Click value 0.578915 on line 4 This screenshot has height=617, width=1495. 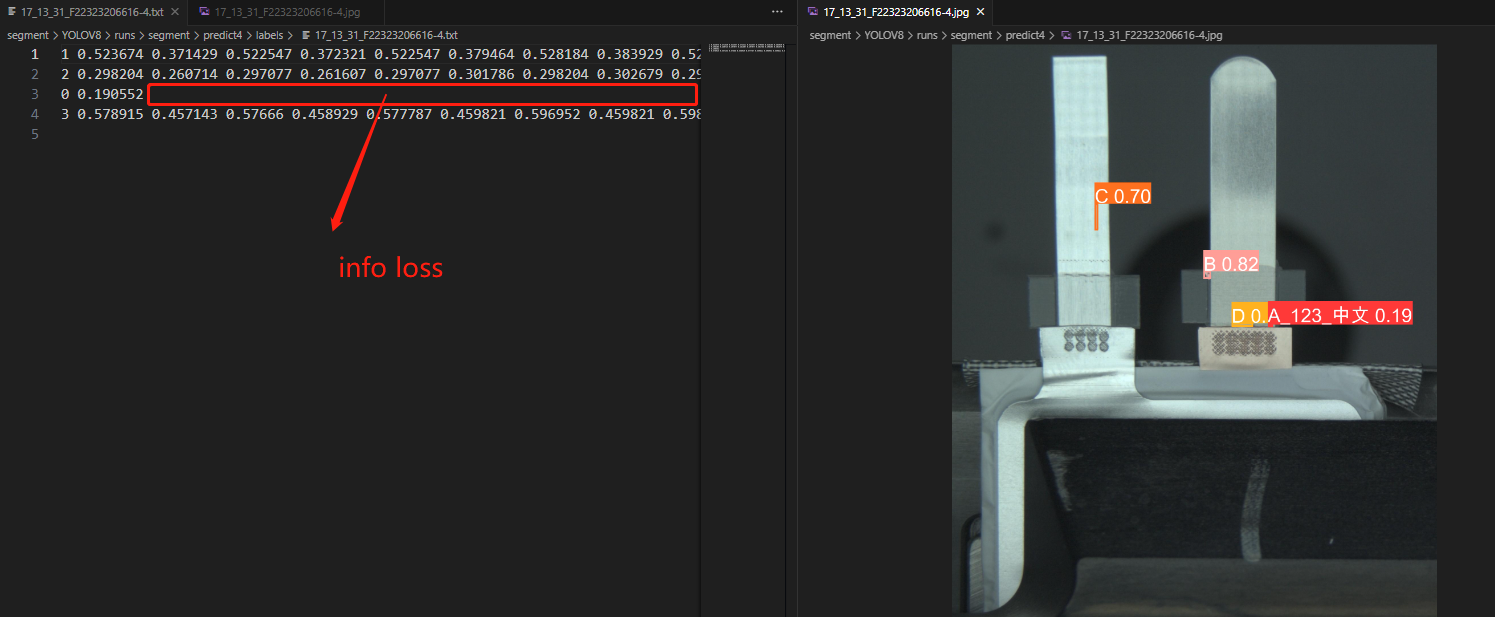(x=110, y=114)
